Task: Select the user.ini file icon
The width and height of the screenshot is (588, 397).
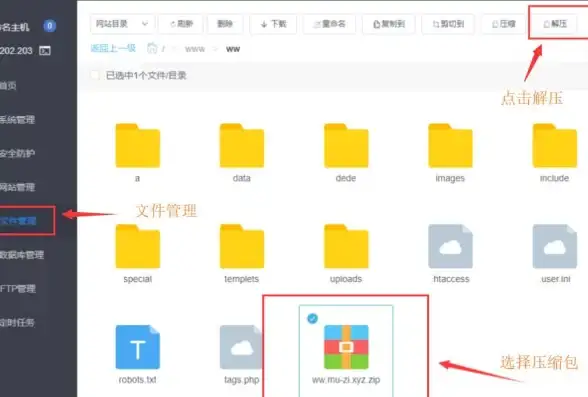Action: click(x=555, y=246)
